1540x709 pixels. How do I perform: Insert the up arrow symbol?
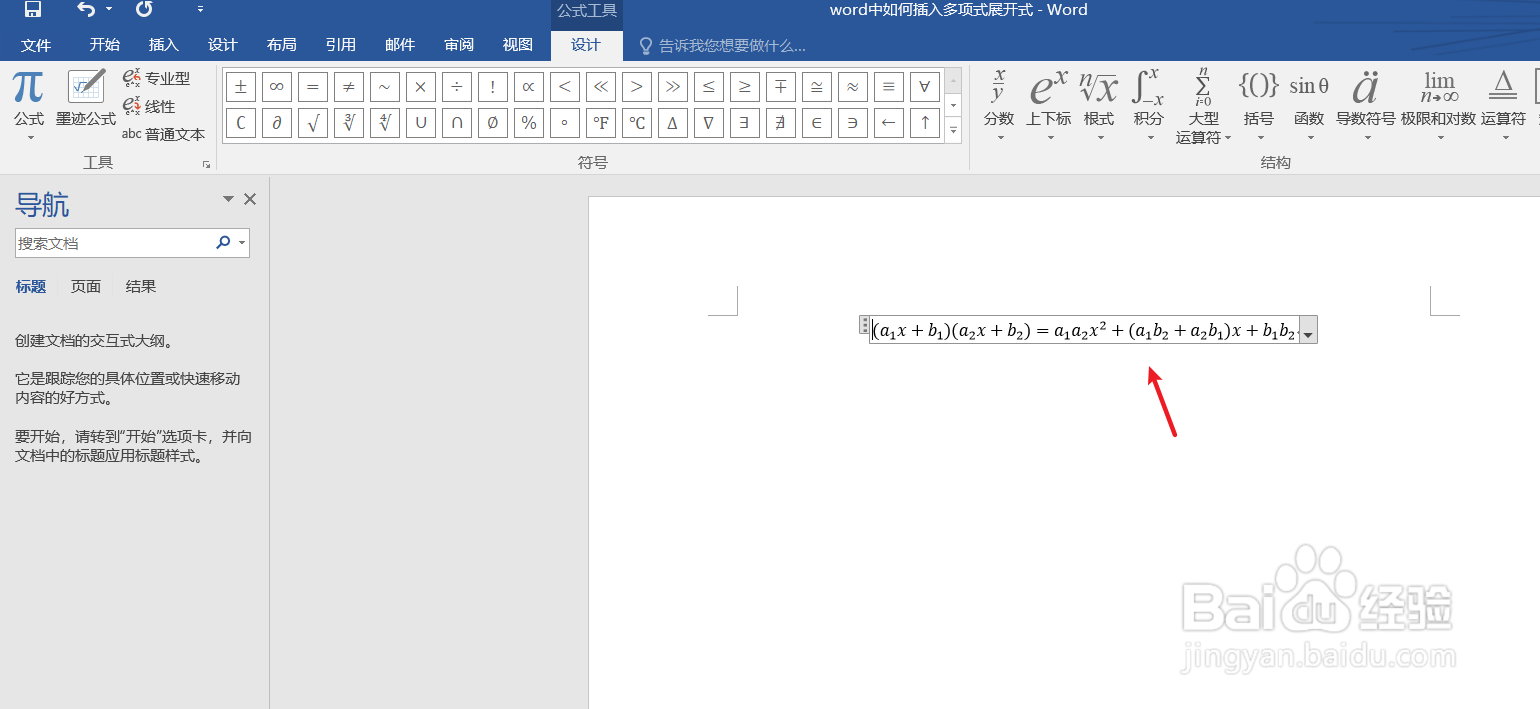coord(925,123)
